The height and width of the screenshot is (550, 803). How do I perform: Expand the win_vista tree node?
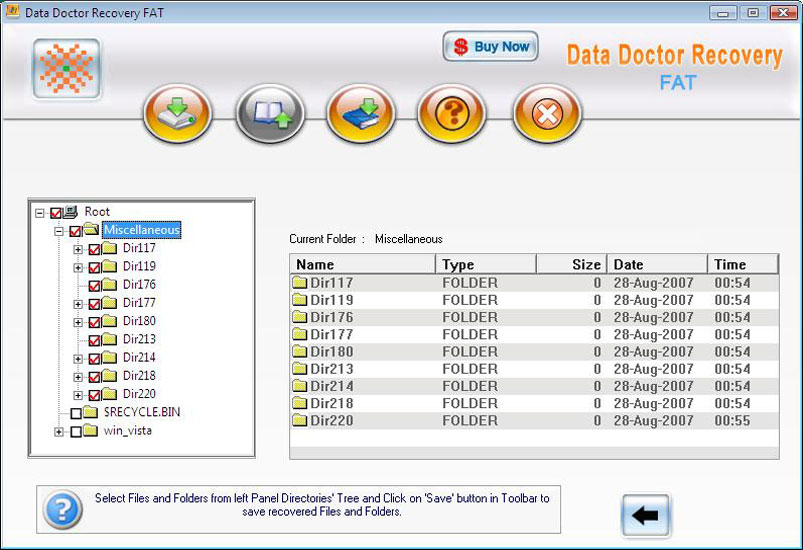pos(59,432)
